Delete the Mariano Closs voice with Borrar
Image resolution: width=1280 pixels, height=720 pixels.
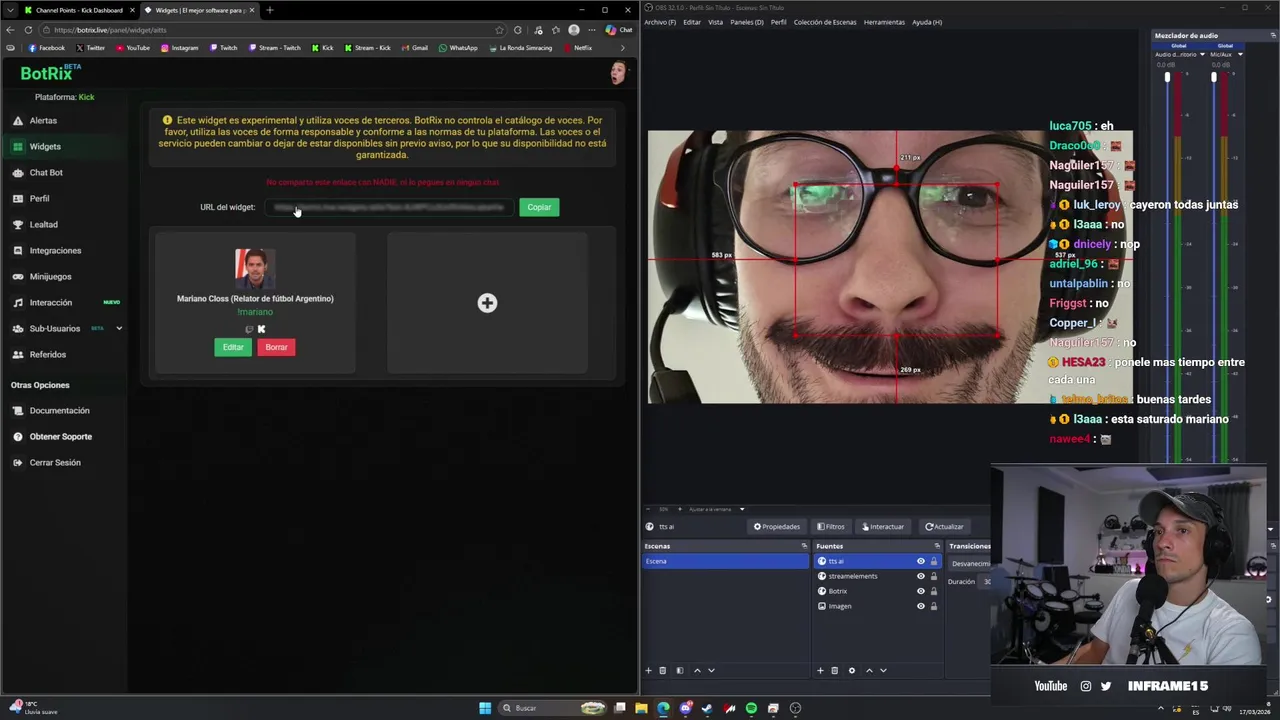pyautogui.click(x=276, y=347)
